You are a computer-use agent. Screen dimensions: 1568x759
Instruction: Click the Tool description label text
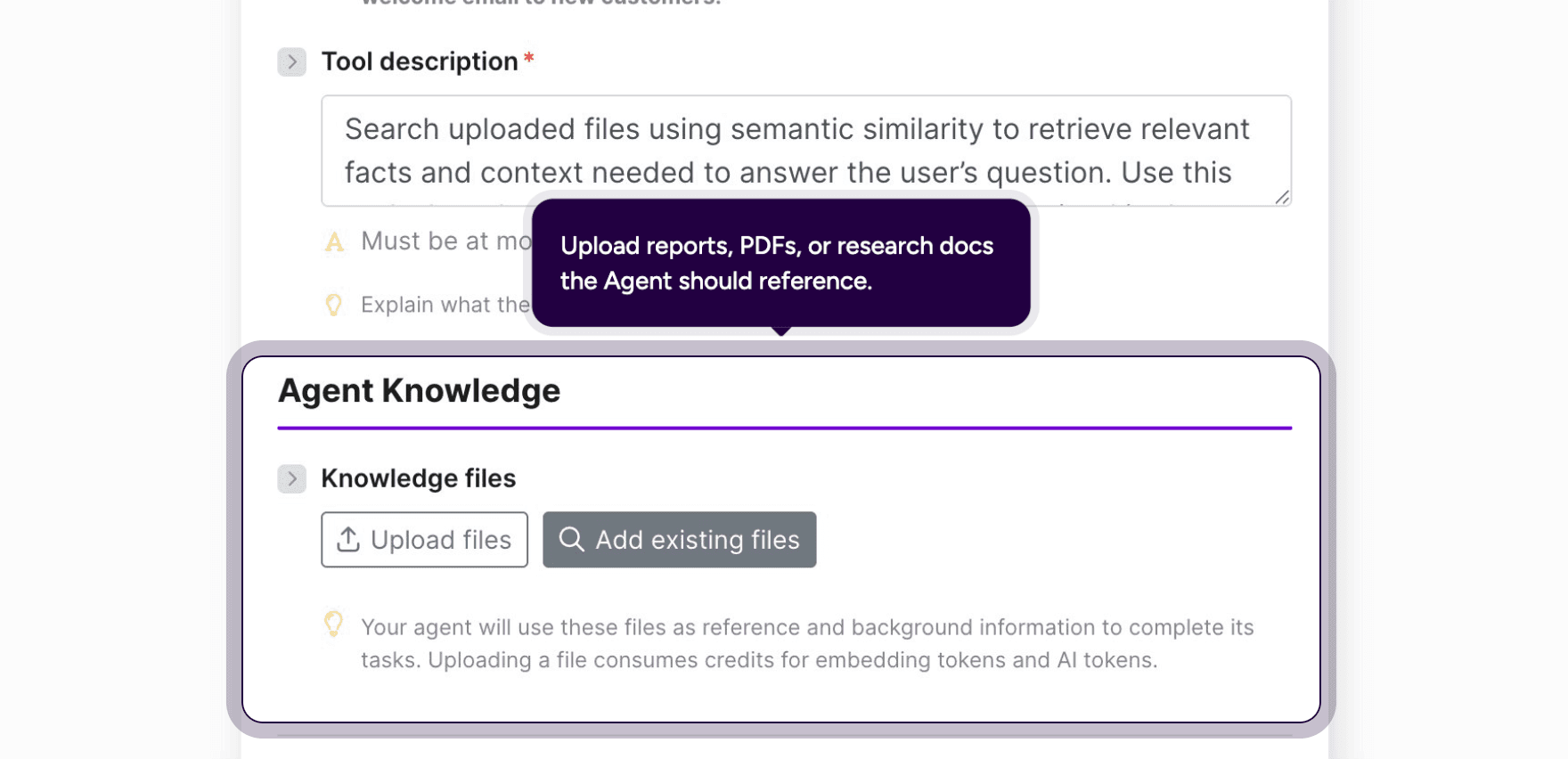click(x=420, y=61)
